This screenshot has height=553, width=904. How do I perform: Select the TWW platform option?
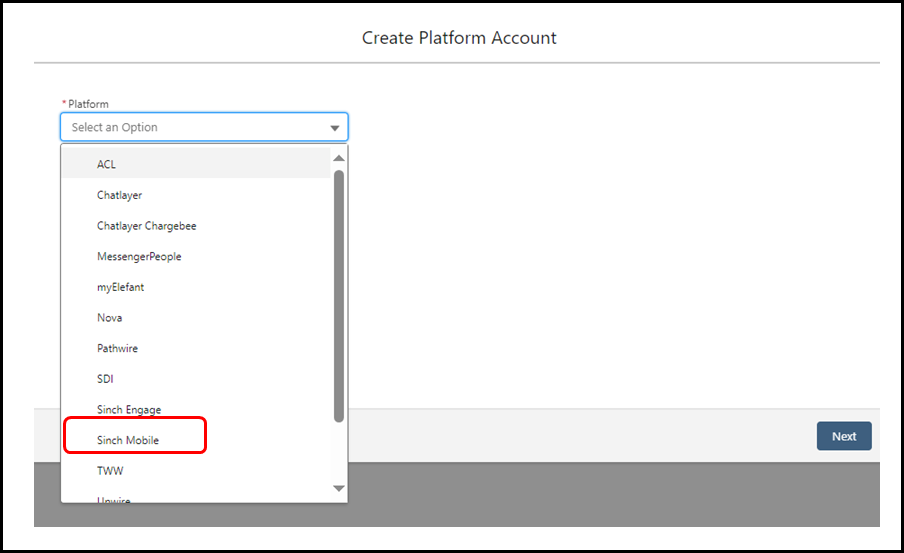[x=197, y=471]
